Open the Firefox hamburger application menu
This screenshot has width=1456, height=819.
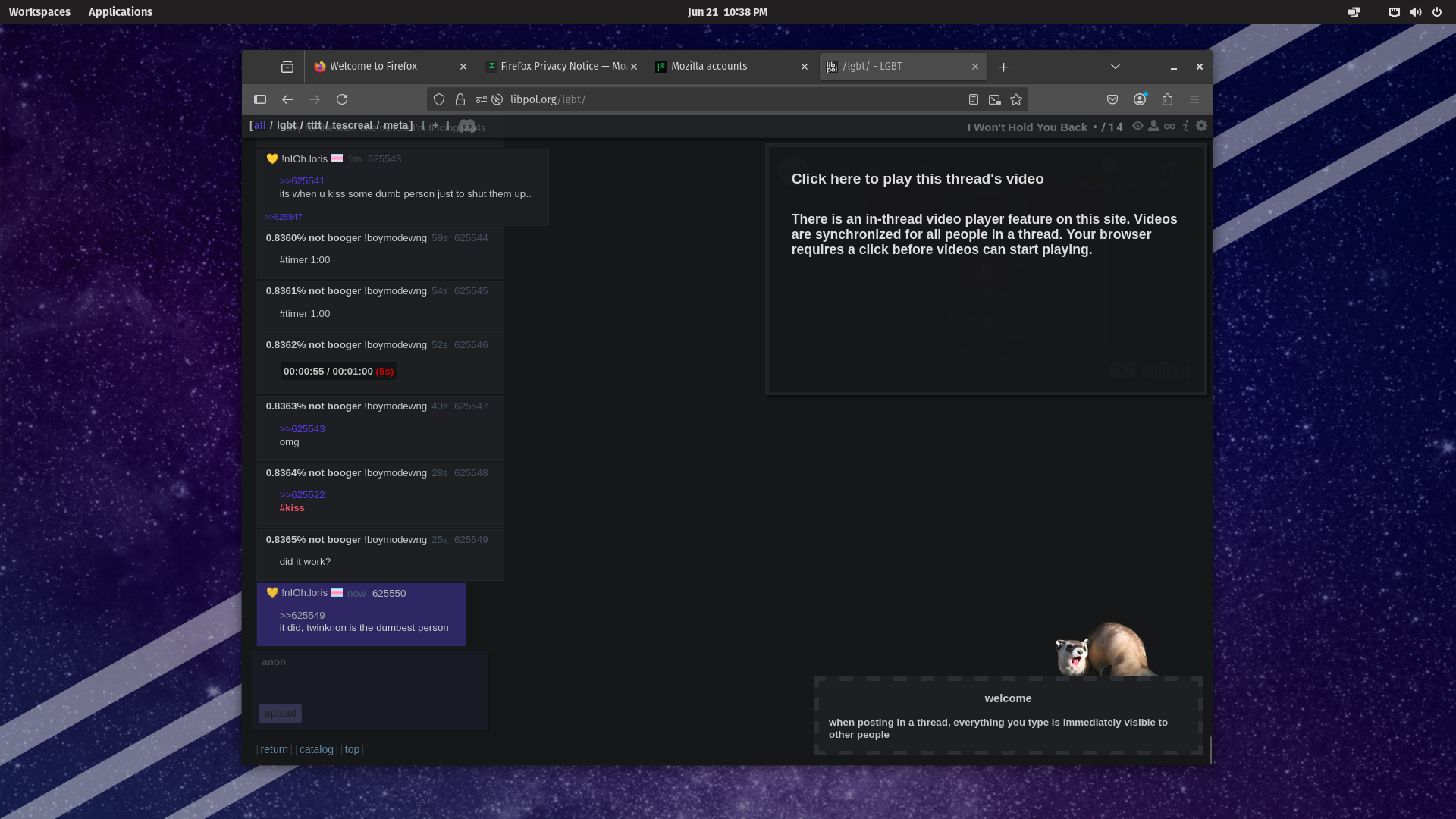coord(1194,99)
